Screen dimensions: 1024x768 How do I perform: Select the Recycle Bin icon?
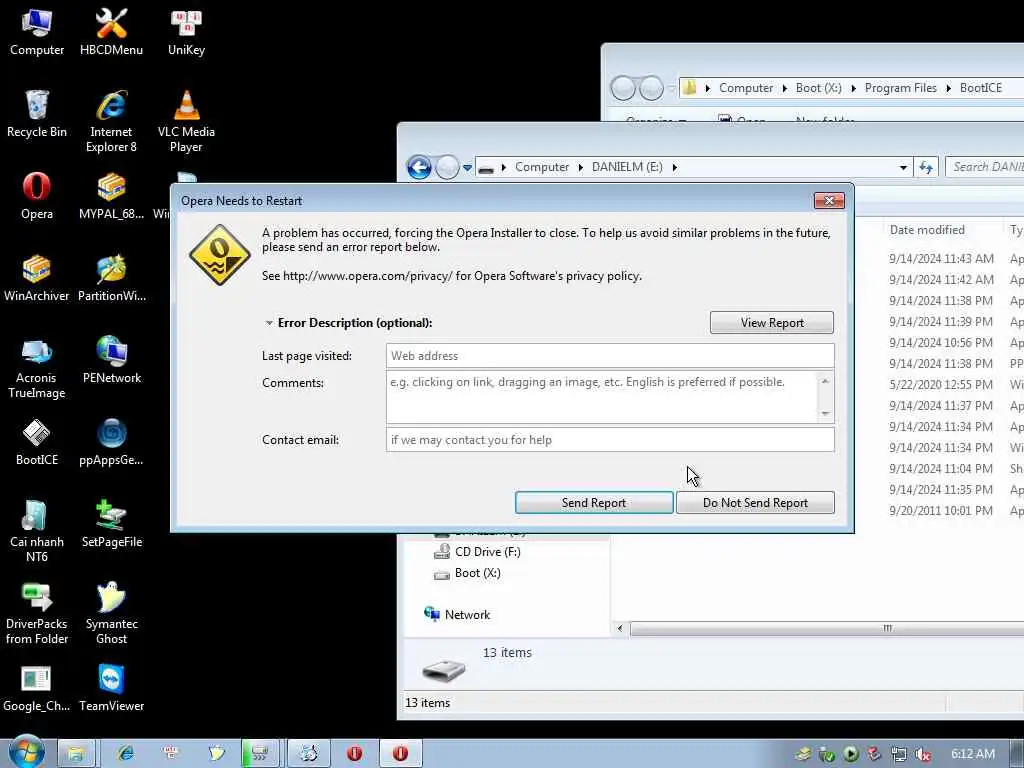click(x=37, y=114)
